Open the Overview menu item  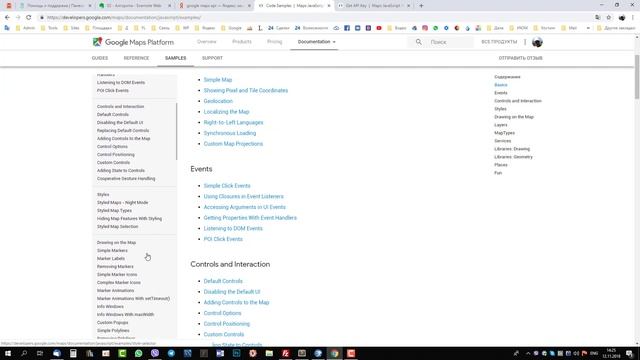[207, 42]
